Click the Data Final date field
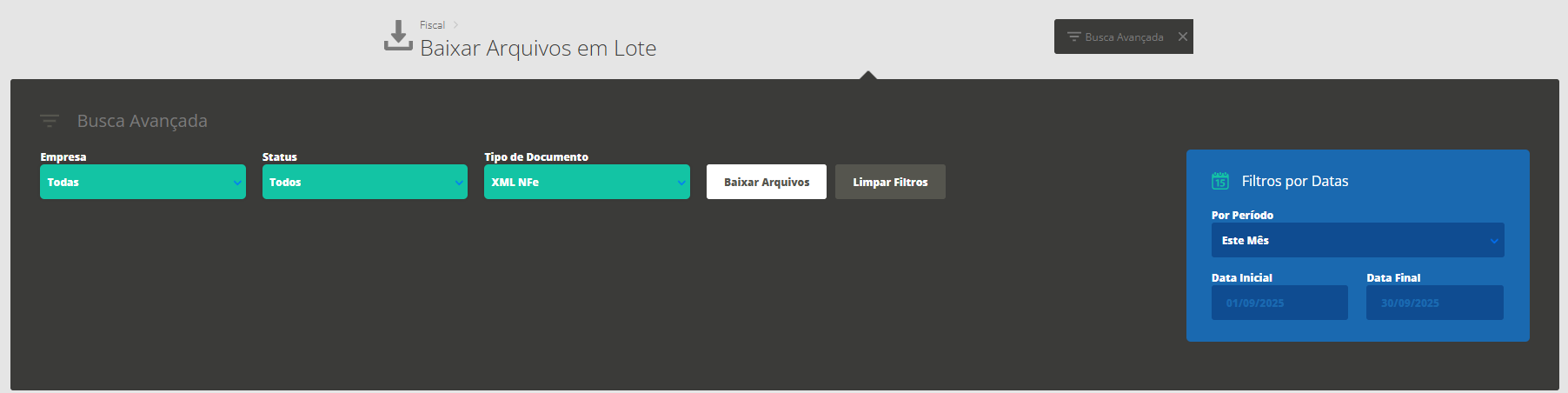 pyautogui.click(x=1434, y=303)
